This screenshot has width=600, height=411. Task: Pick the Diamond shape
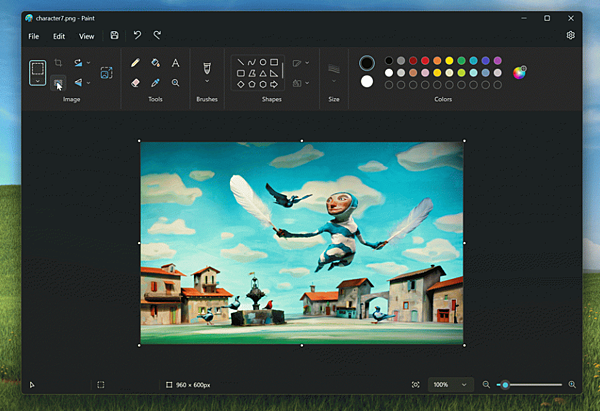click(240, 84)
